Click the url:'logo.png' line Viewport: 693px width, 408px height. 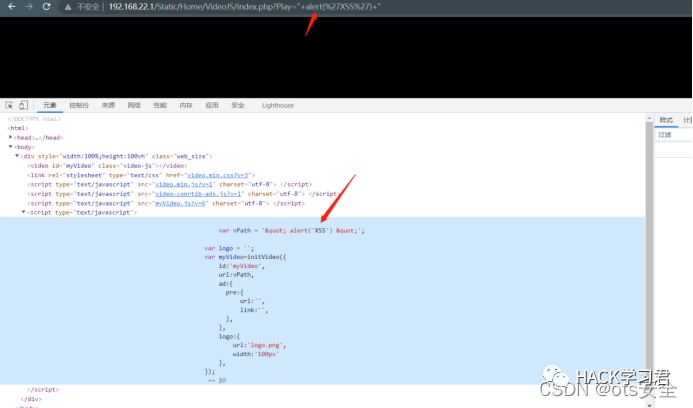click(259, 345)
